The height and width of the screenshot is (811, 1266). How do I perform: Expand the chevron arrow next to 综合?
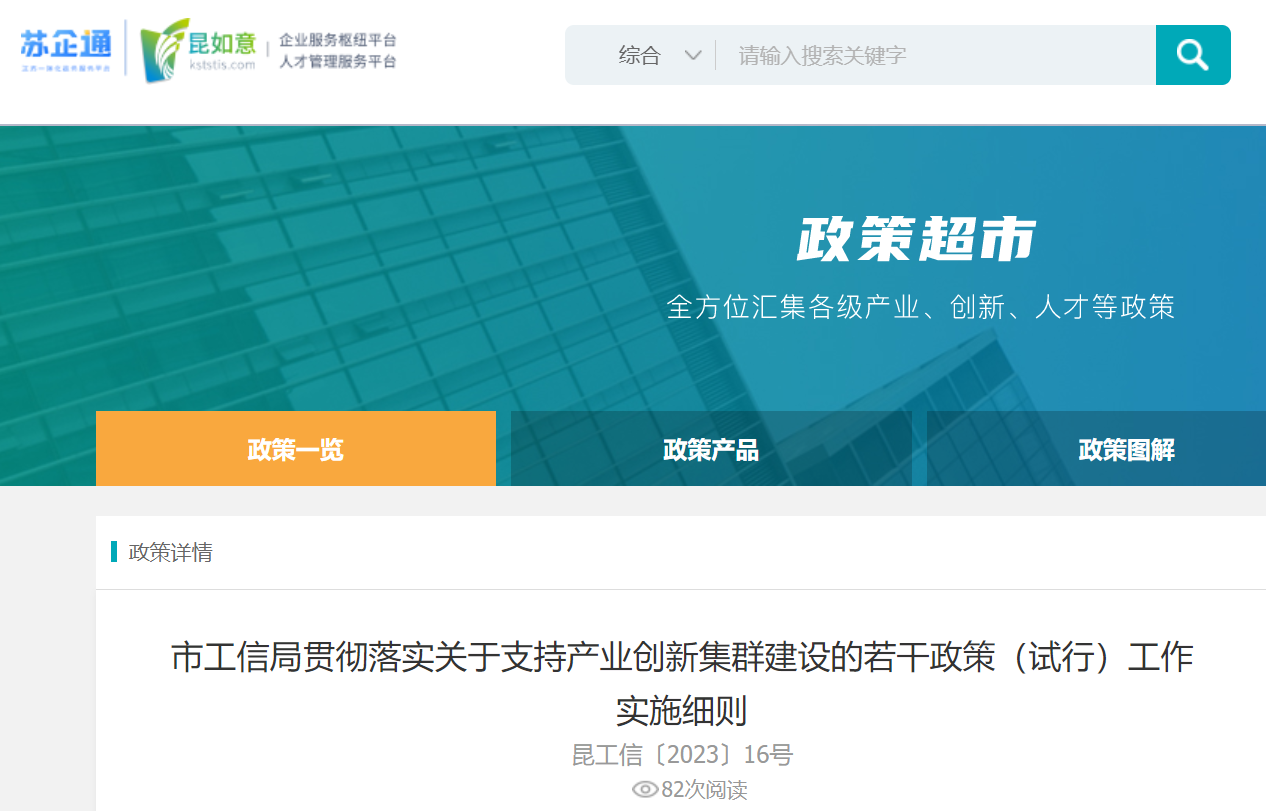pyautogui.click(x=693, y=55)
